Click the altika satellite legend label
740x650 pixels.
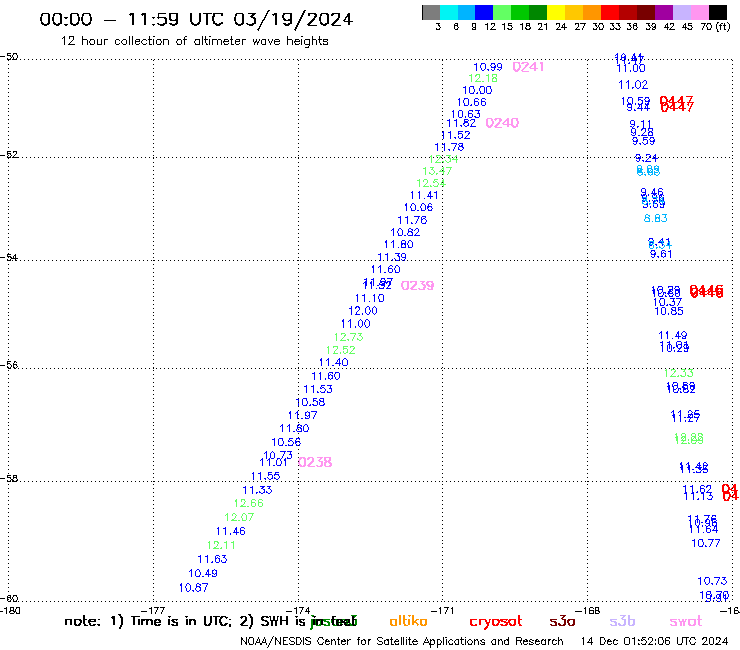(x=408, y=621)
